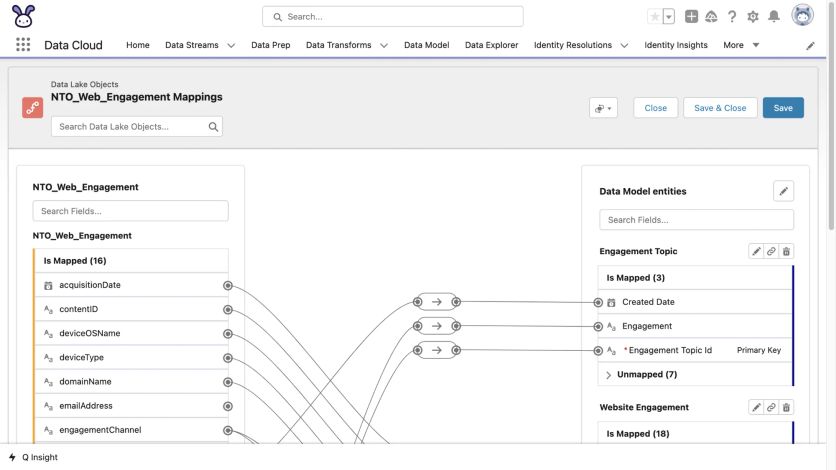Click the red Data Lake Object mapping icon
The image size is (836, 470).
[33, 108]
